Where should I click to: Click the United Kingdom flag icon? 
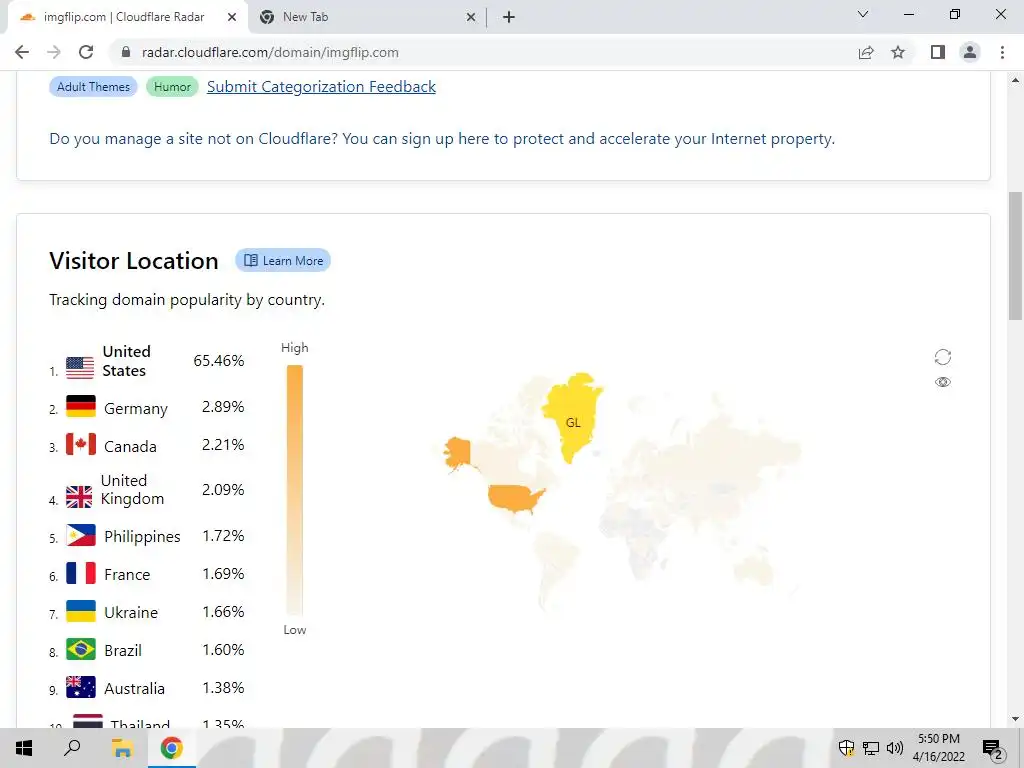[x=79, y=497]
